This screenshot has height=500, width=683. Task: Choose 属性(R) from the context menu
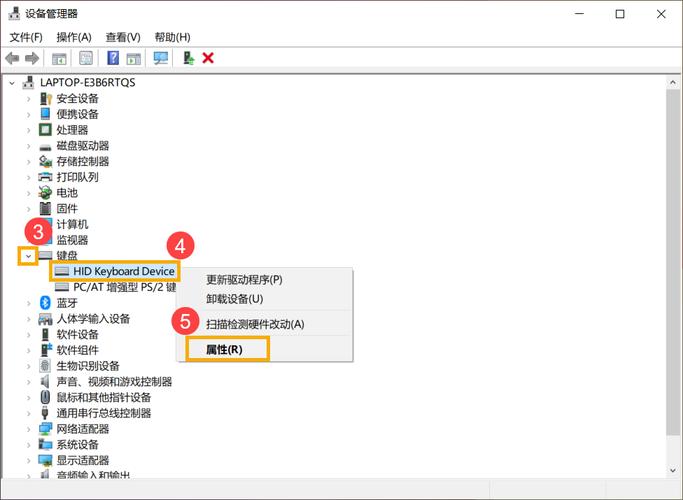pyautogui.click(x=223, y=350)
